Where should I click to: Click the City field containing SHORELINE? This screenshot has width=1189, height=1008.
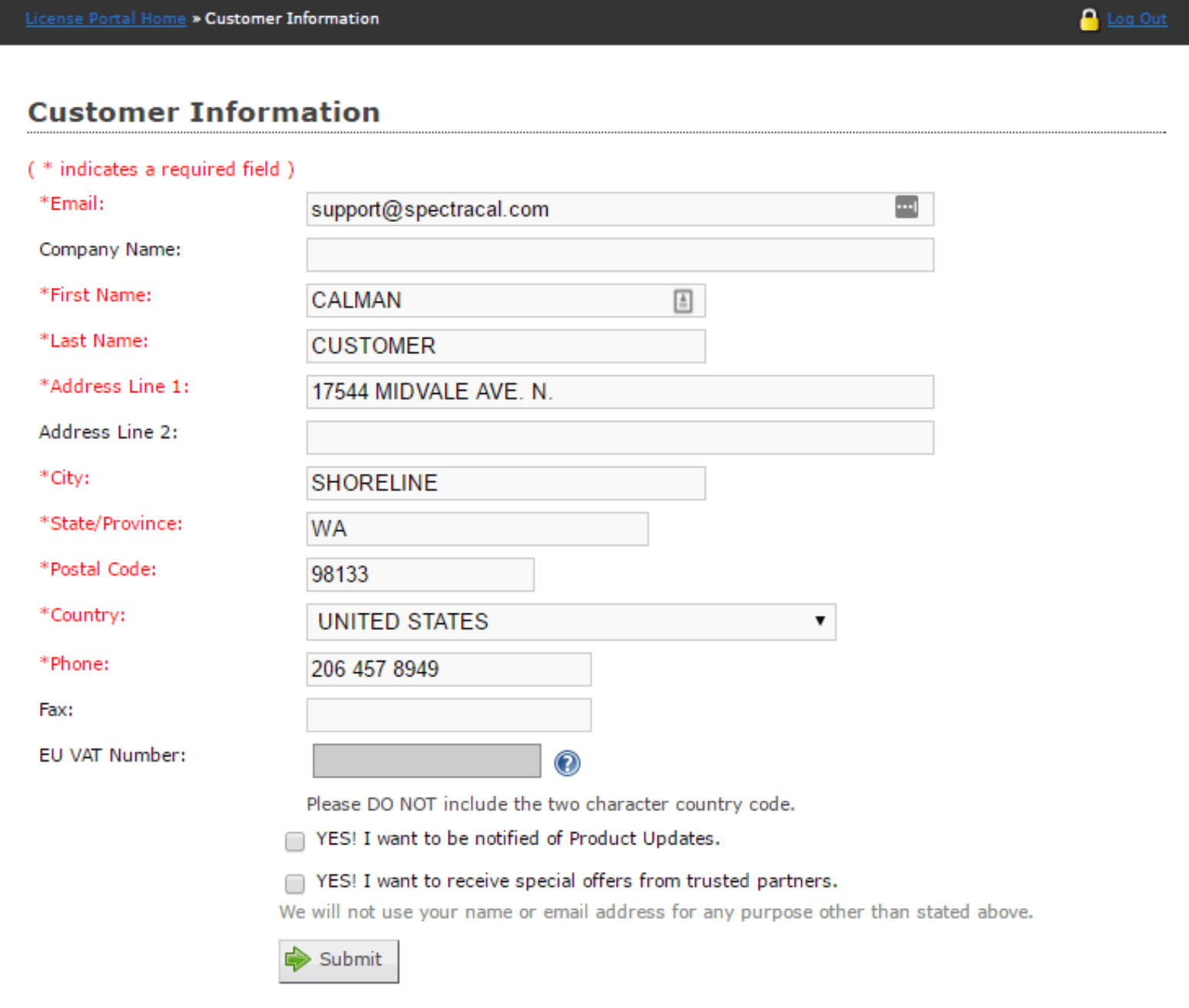tap(505, 483)
